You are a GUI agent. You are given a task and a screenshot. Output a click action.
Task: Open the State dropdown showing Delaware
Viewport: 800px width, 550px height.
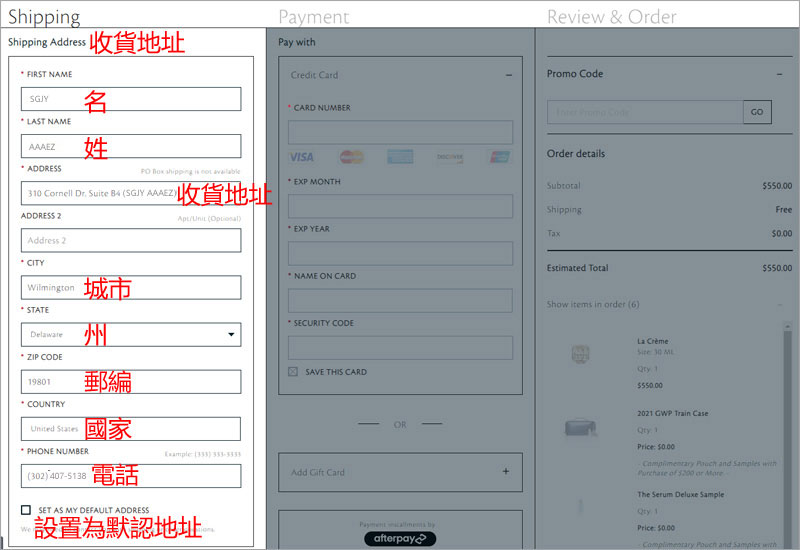[131, 335]
